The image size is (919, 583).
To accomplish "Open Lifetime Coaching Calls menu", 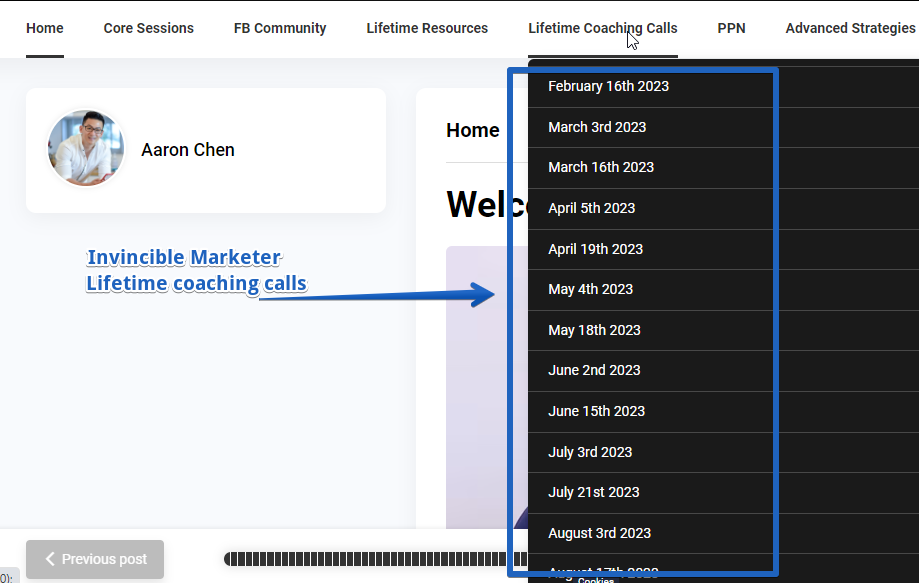I will (x=603, y=28).
